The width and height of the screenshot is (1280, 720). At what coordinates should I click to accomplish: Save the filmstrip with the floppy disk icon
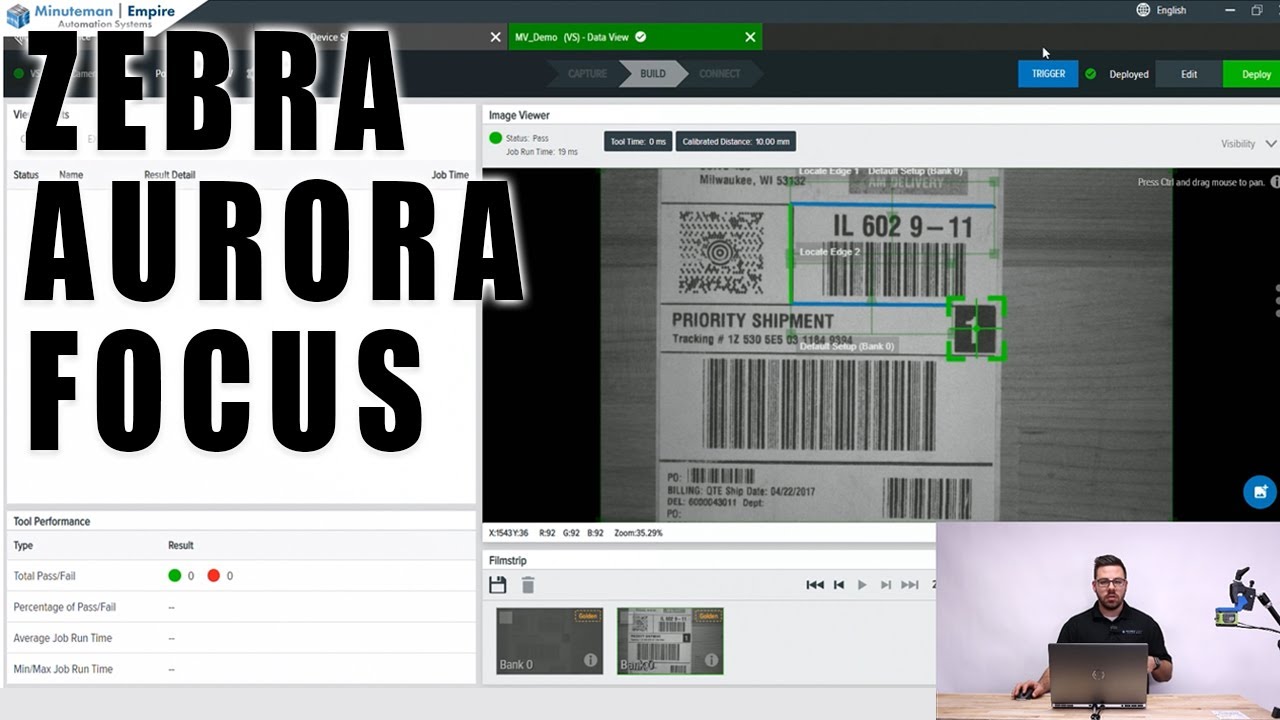tap(498, 585)
